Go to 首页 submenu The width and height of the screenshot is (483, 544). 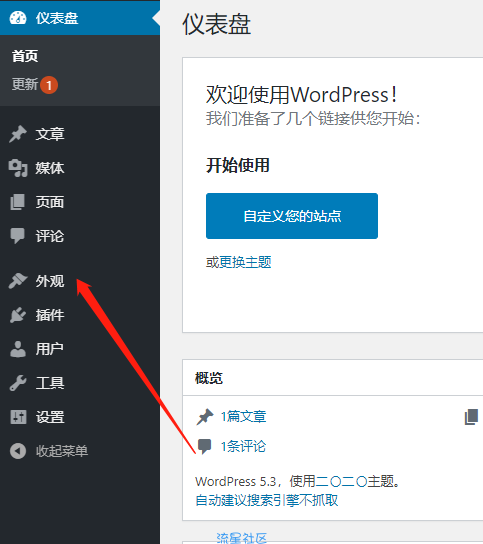25,56
